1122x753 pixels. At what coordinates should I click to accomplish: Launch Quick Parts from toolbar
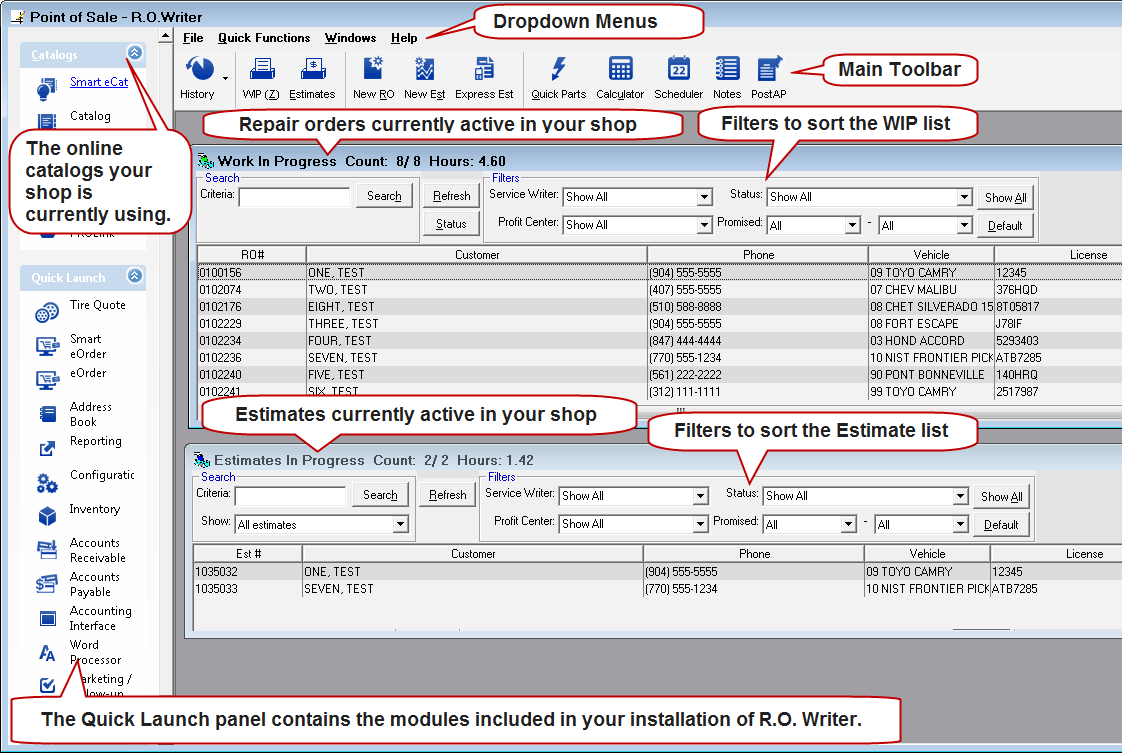[x=558, y=70]
